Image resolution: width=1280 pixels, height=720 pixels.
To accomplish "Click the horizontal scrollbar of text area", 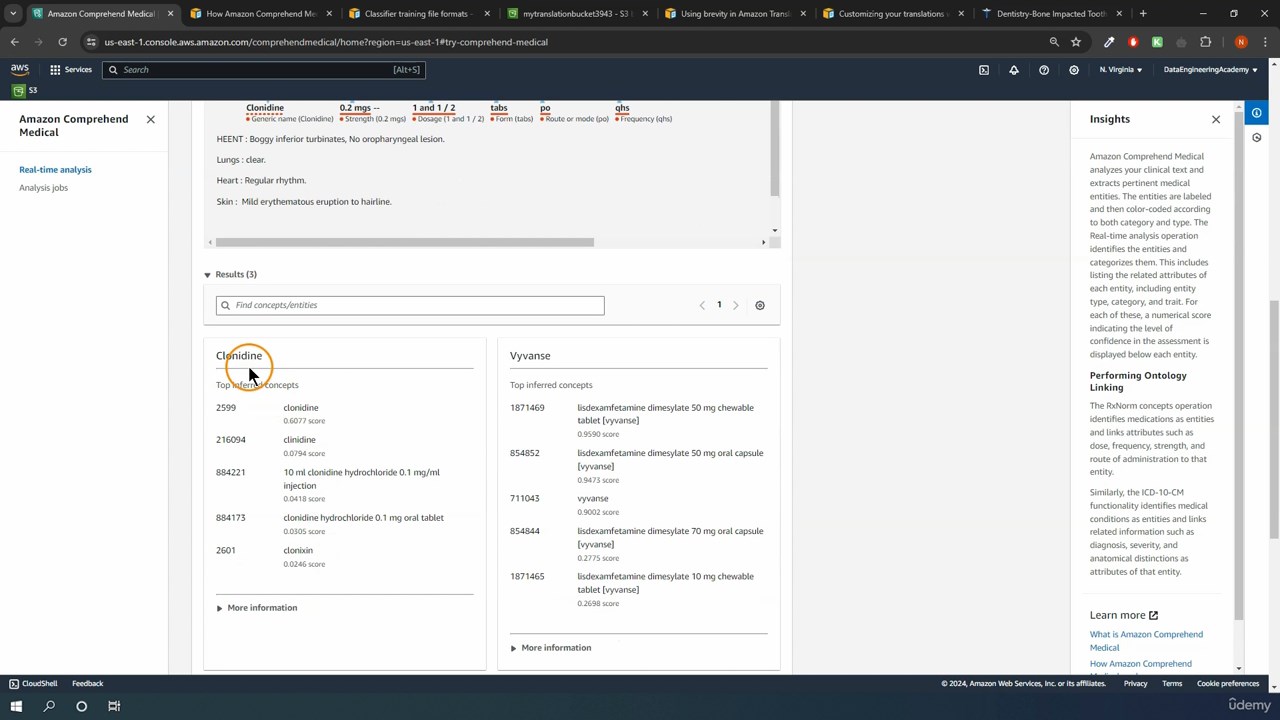I will coord(405,242).
